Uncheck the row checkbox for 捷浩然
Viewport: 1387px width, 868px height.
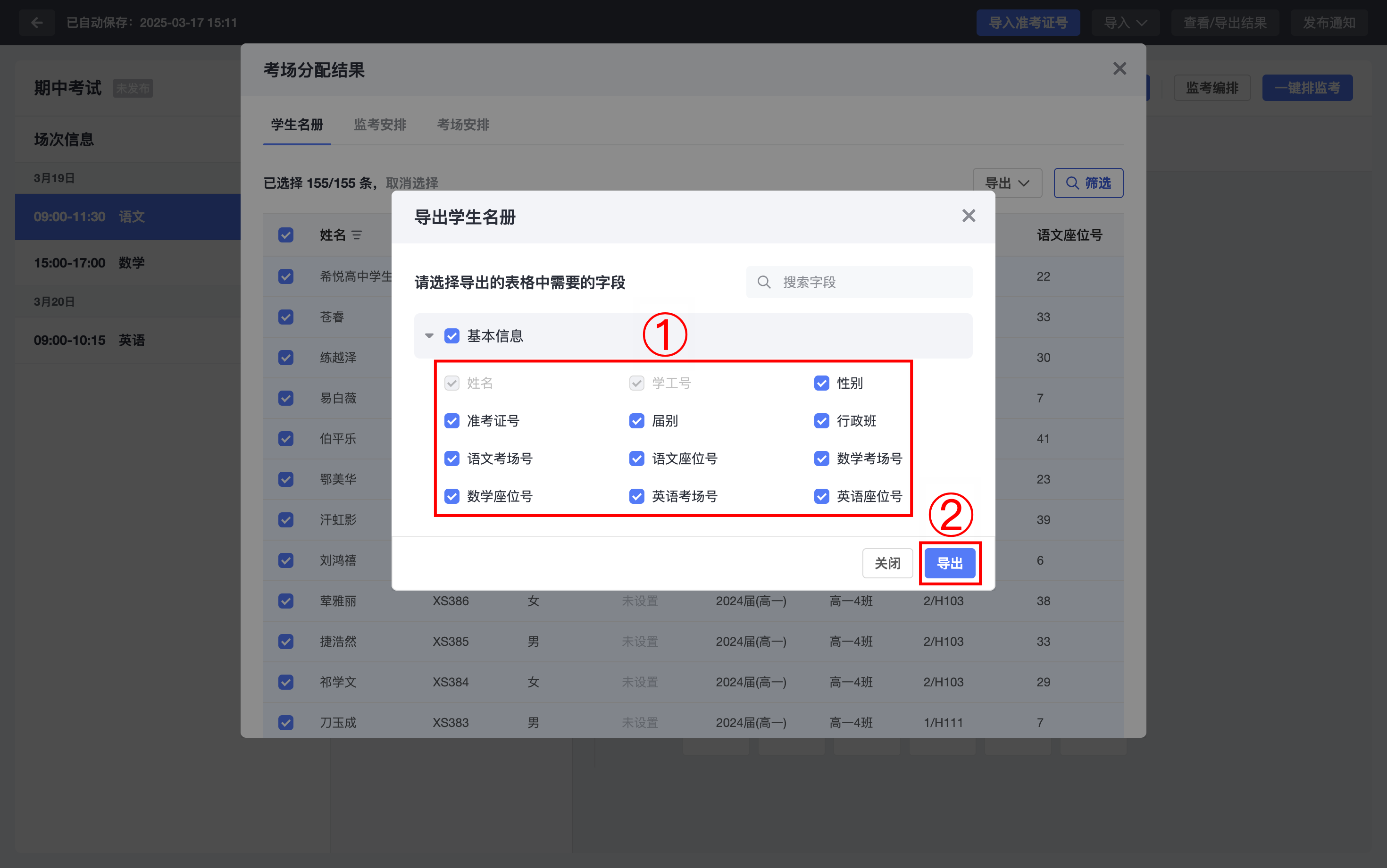point(286,641)
